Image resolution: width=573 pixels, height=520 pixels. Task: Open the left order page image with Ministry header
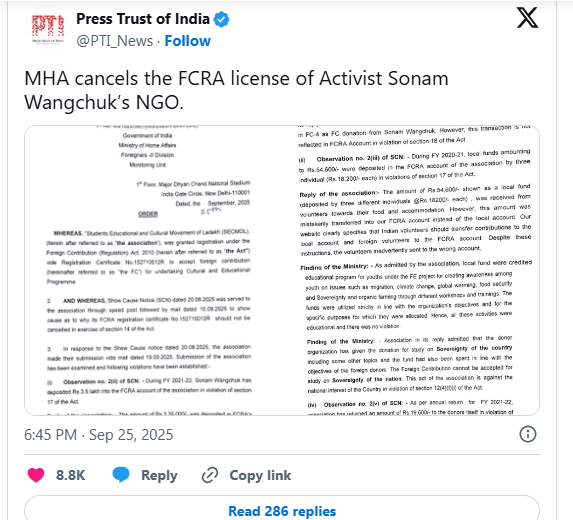point(148,270)
